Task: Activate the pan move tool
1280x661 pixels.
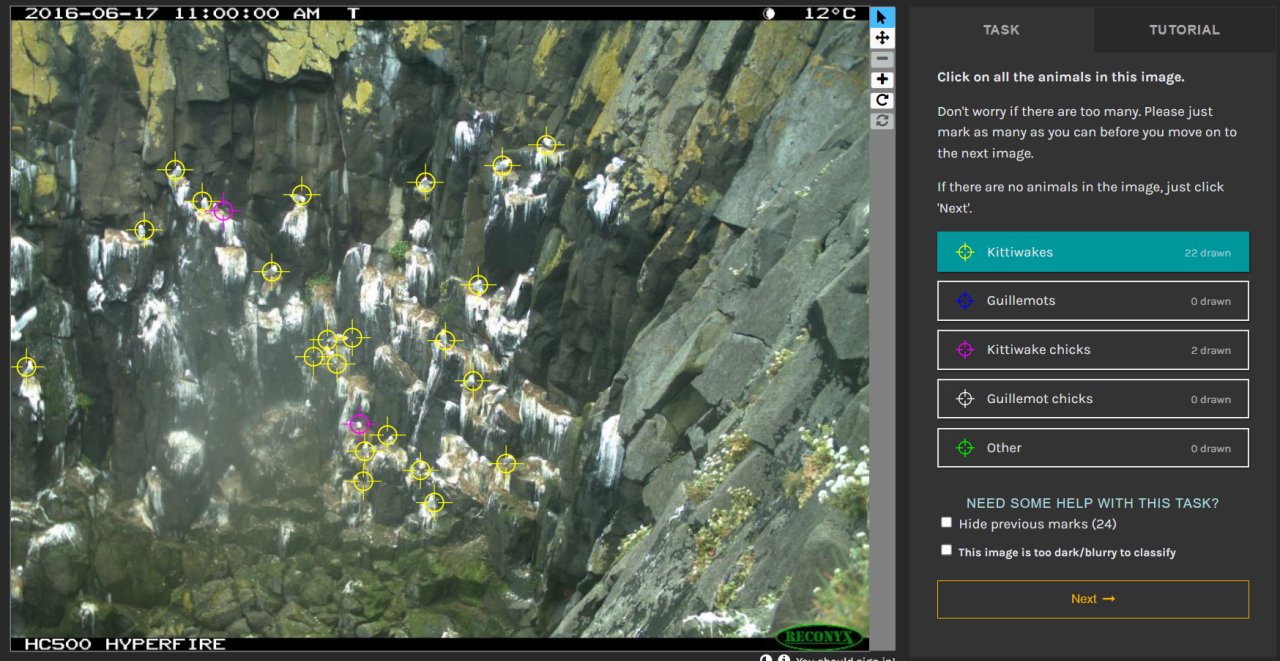Action: coord(882,38)
